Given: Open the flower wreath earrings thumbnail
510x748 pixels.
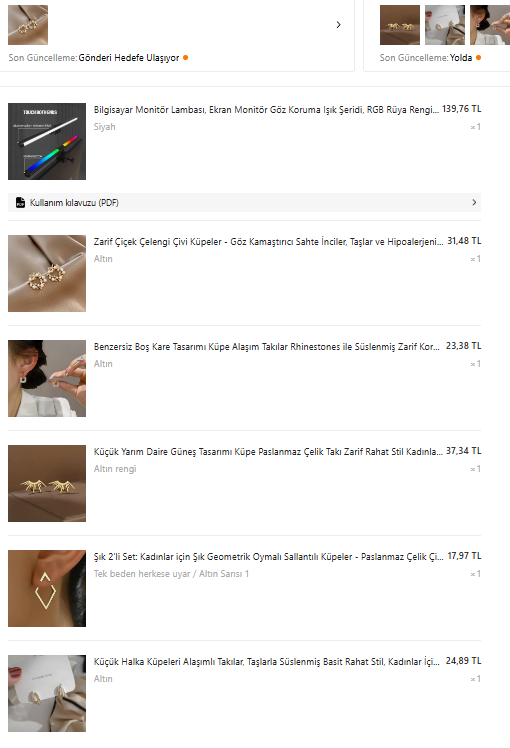Looking at the screenshot, I should (47, 273).
